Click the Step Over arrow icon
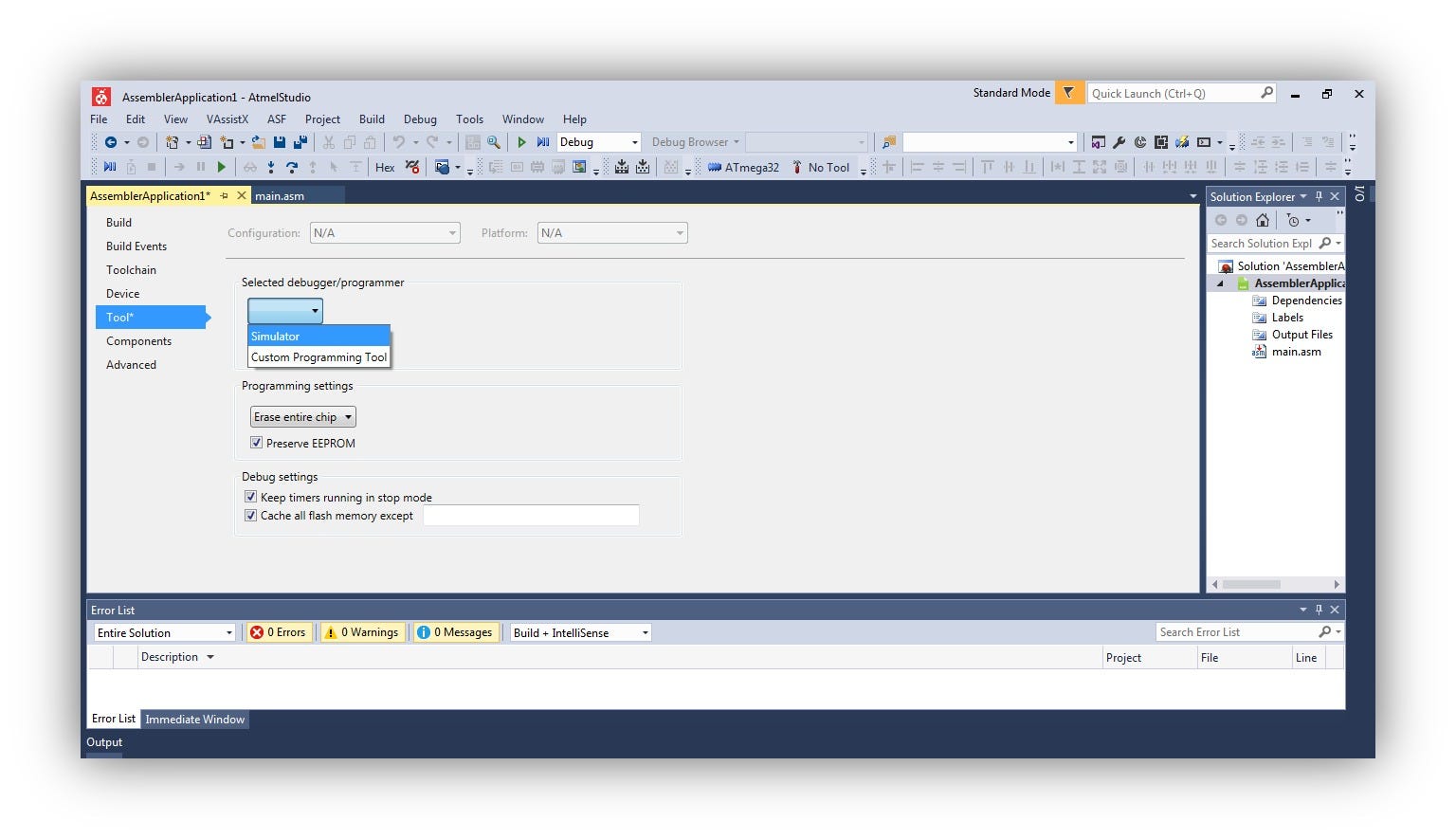The width and height of the screenshot is (1456, 839). 292,168
